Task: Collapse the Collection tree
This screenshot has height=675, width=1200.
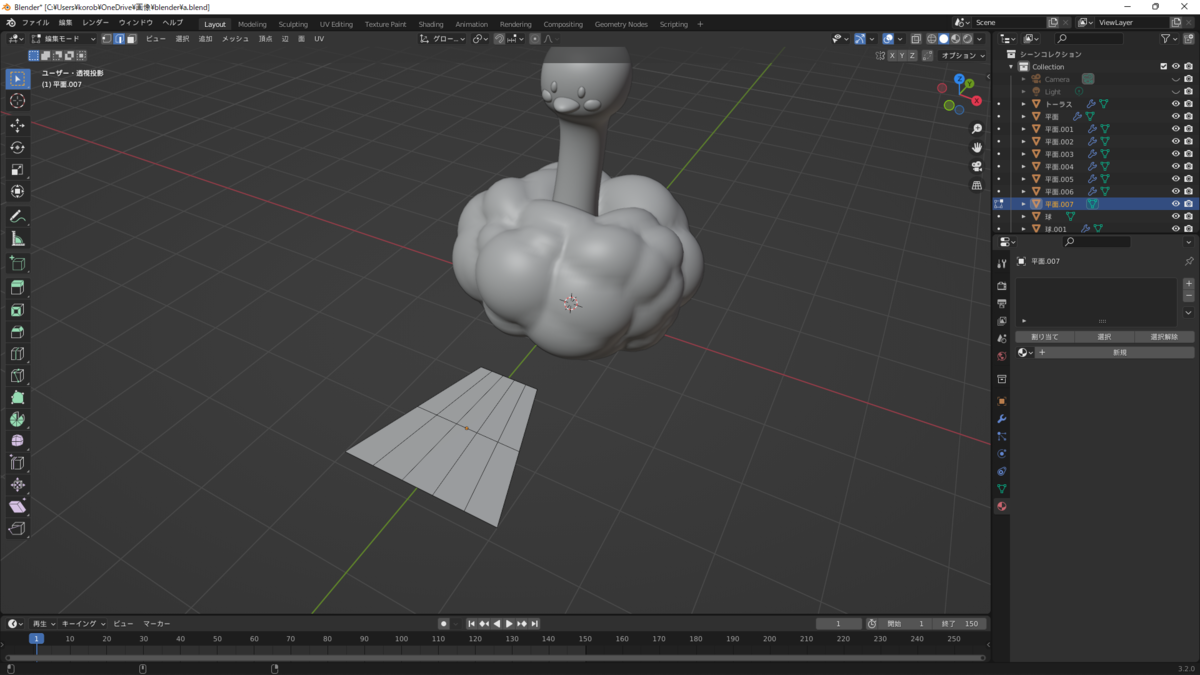Action: [1012, 67]
